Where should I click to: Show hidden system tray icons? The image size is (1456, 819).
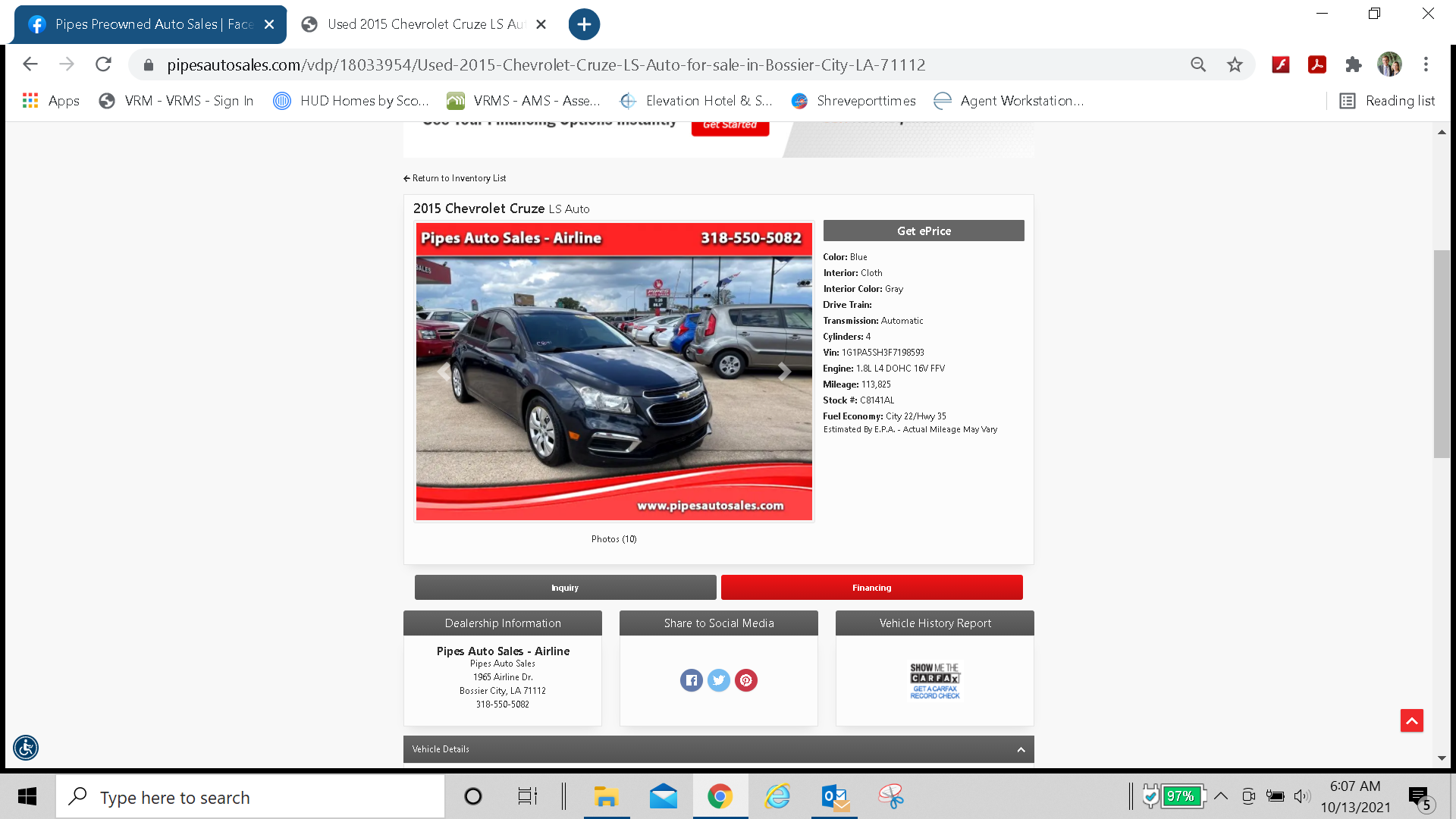pos(1221,796)
